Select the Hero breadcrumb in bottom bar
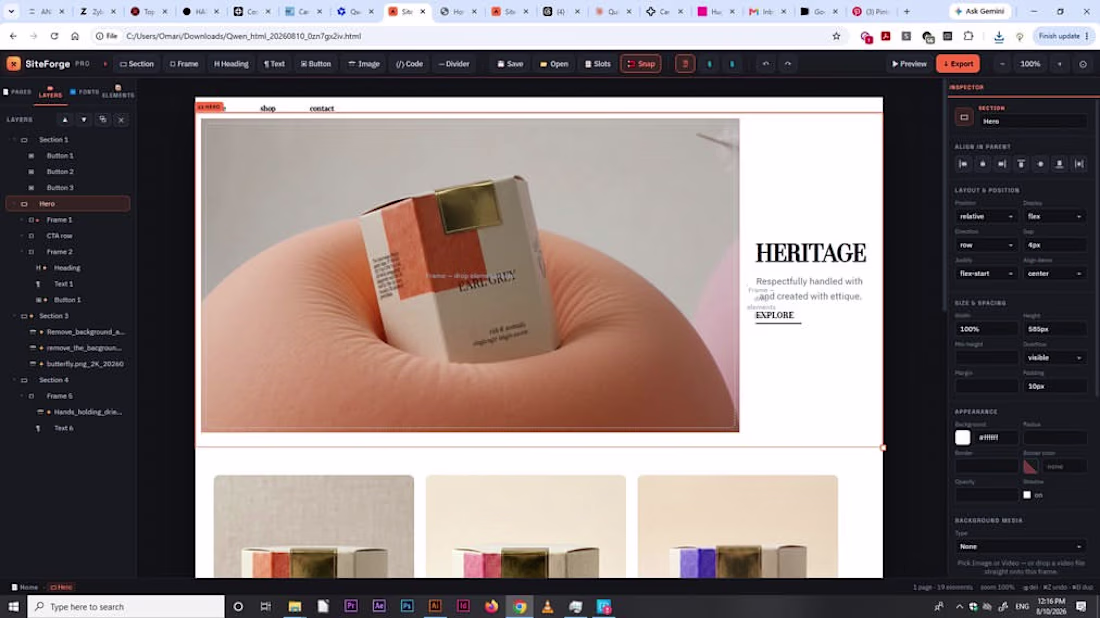The image size is (1100, 618). (61, 587)
